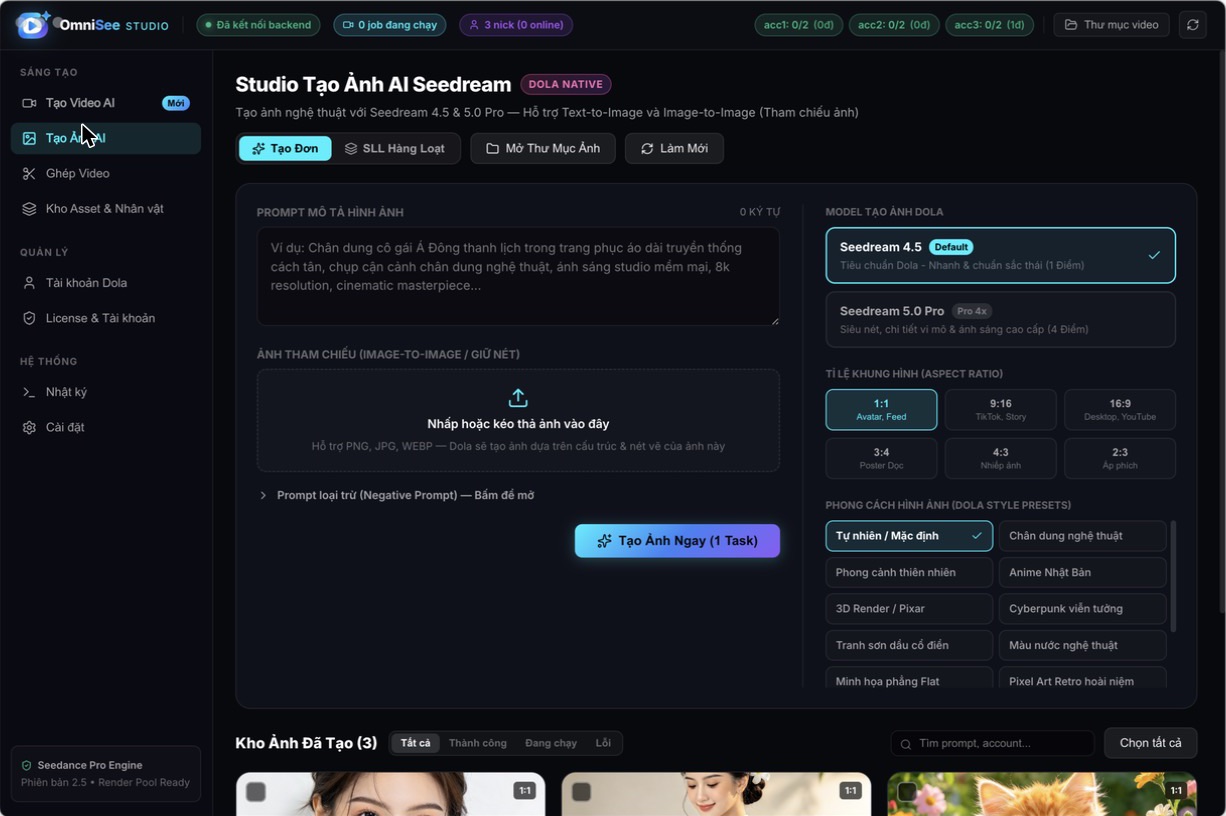Click the refresh icon button in top bar
Screen dimensions: 1226x816
coord(1193,25)
